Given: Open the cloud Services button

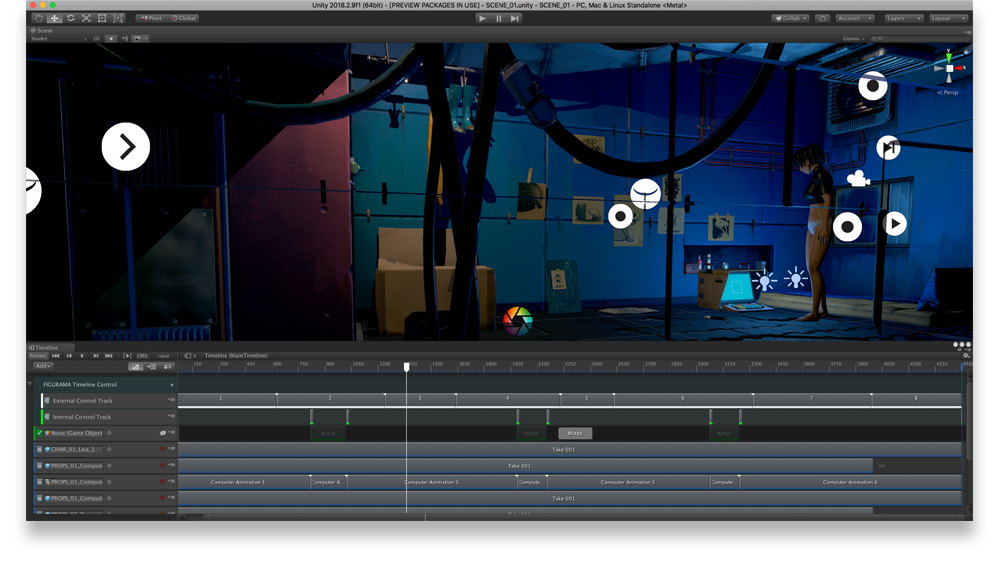Looking at the screenshot, I should [823, 18].
